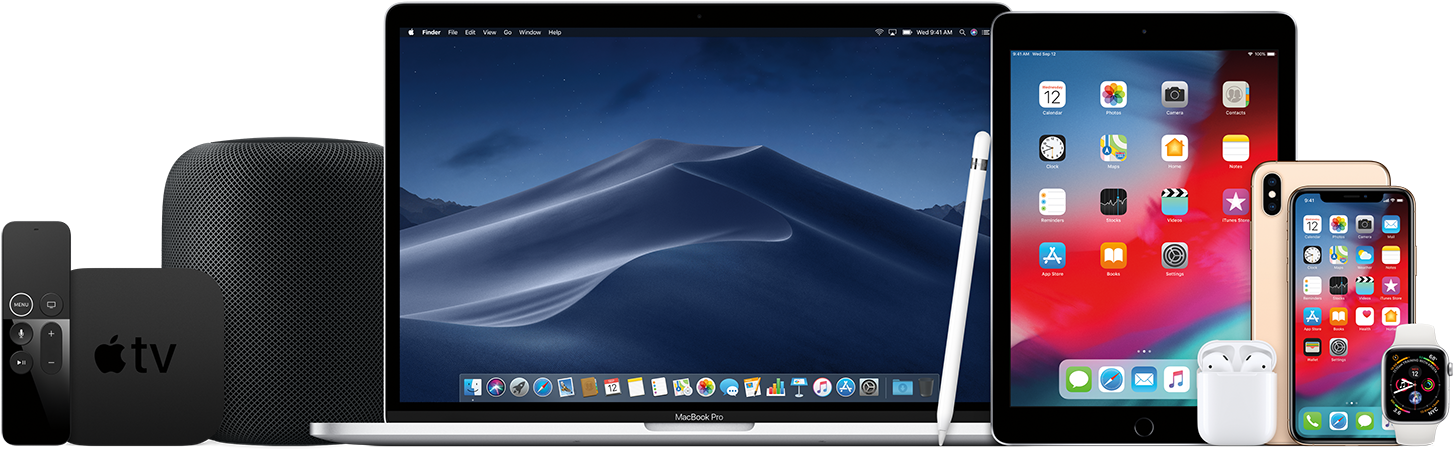The width and height of the screenshot is (1453, 449).
Task: Expand the Wi-Fi status menu
Action: pos(879,32)
